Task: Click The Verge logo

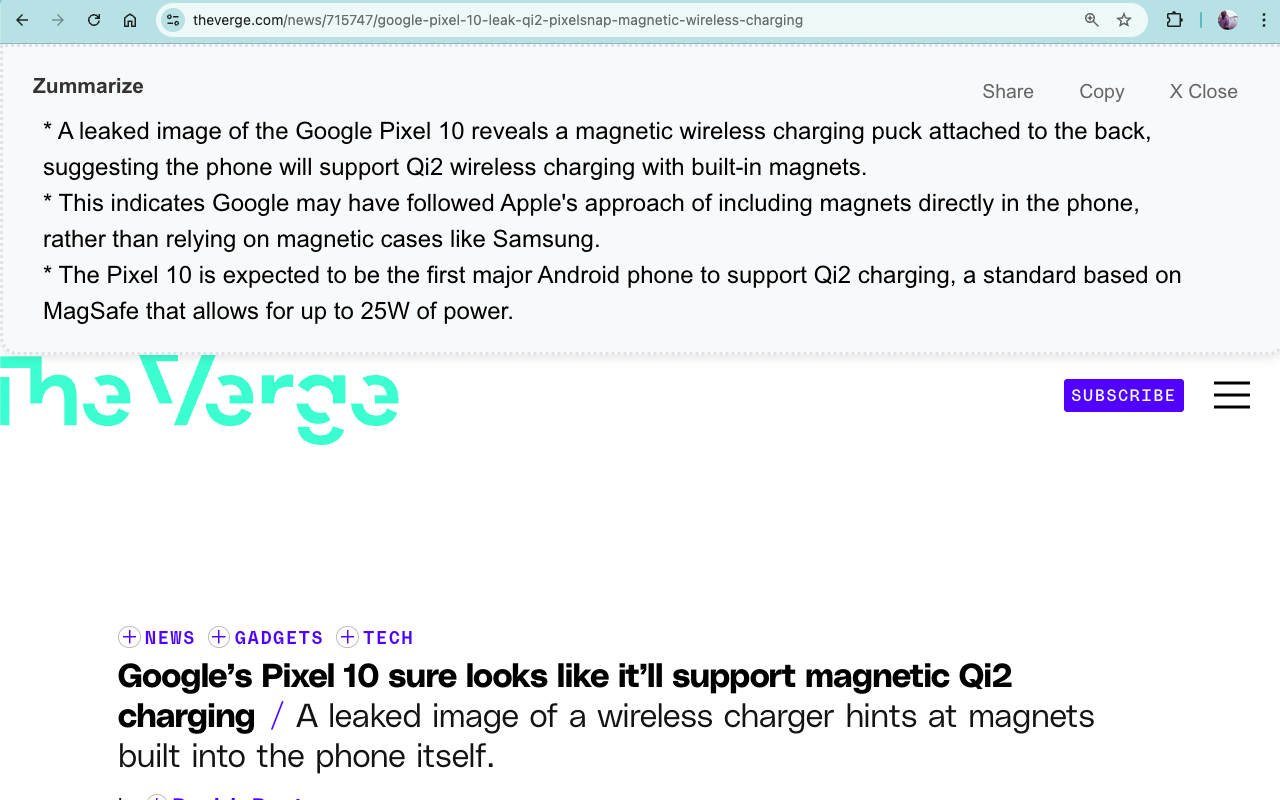Action: (x=200, y=398)
